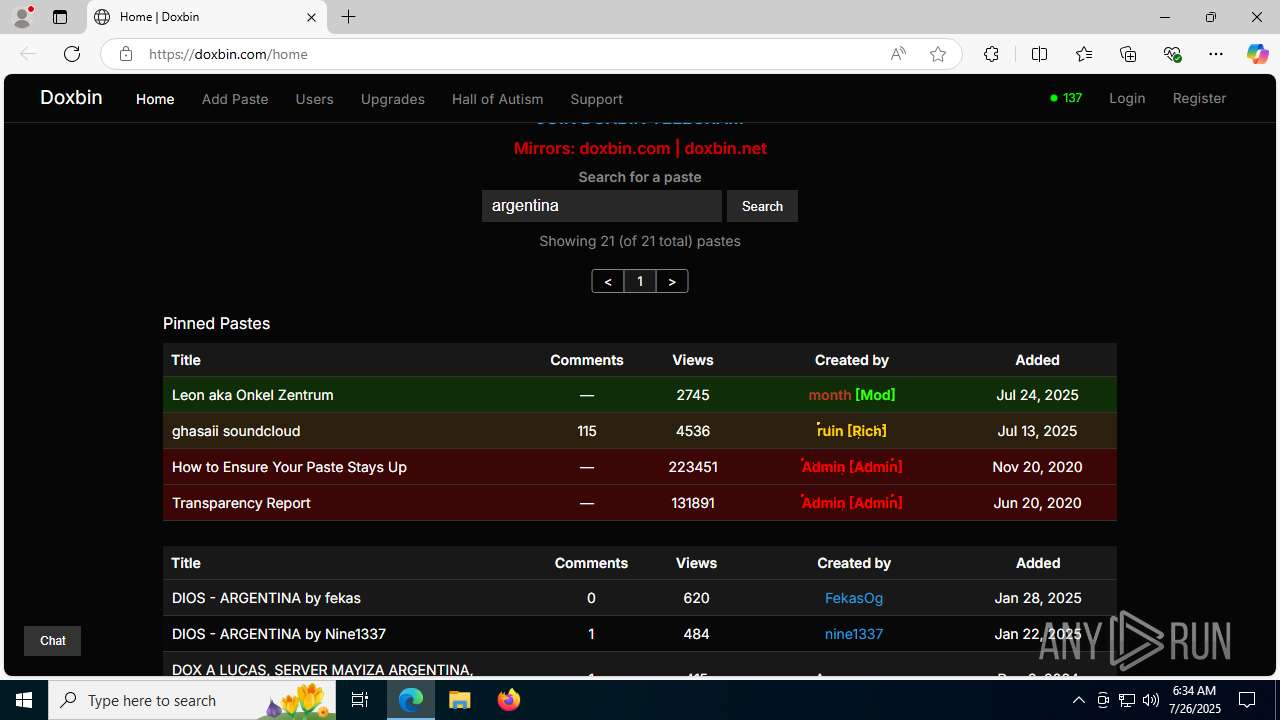
Task: Select the Home | Doxbin browser tab
Action: click(x=205, y=17)
